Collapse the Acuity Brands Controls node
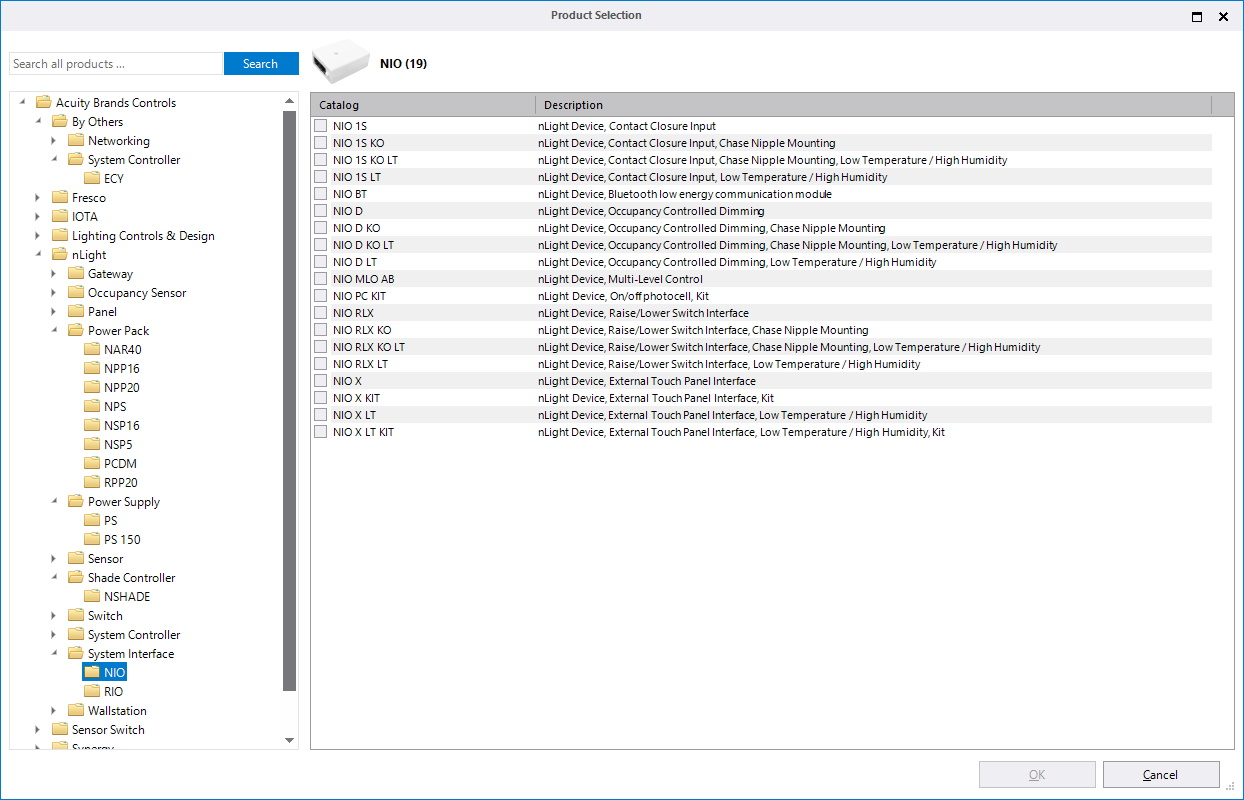Viewport: 1244px width, 800px height. 22,103
